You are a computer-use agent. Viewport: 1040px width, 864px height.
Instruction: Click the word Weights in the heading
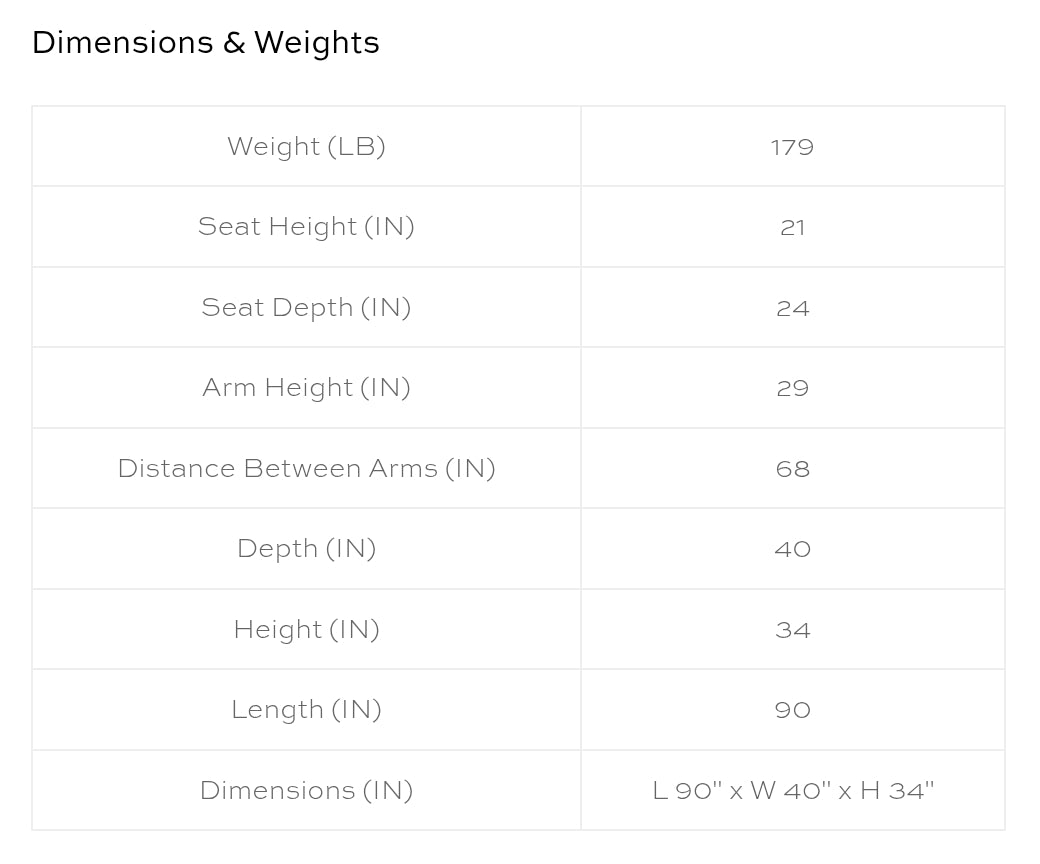[x=316, y=43]
